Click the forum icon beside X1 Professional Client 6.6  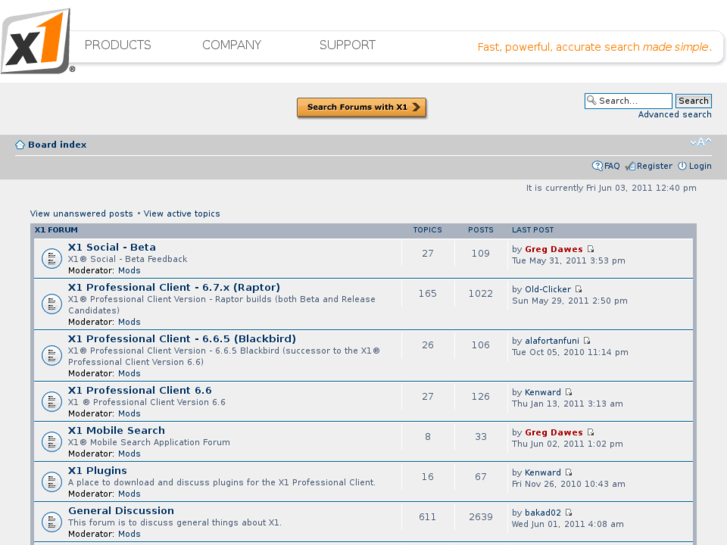[51, 402]
